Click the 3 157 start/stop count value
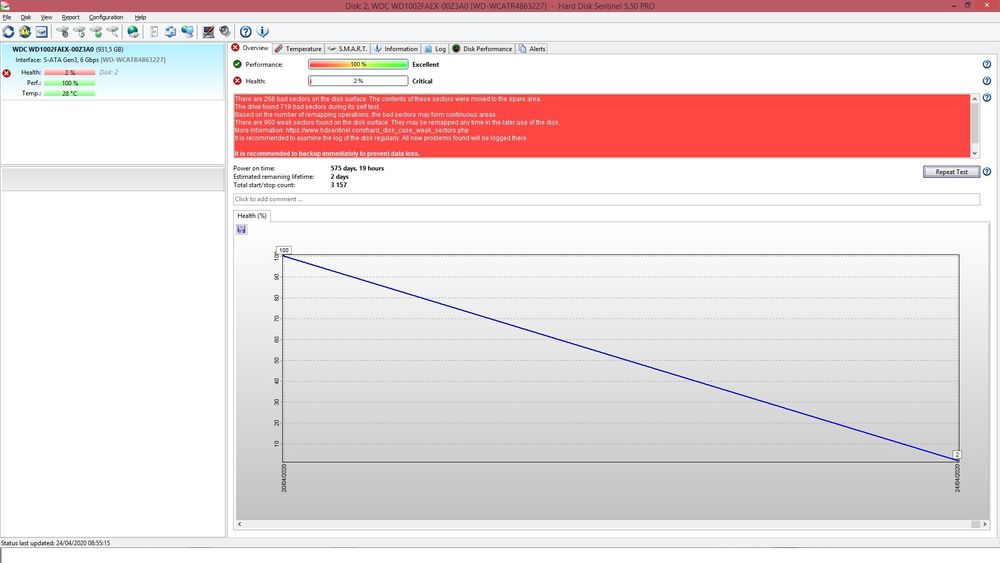 click(x=339, y=185)
